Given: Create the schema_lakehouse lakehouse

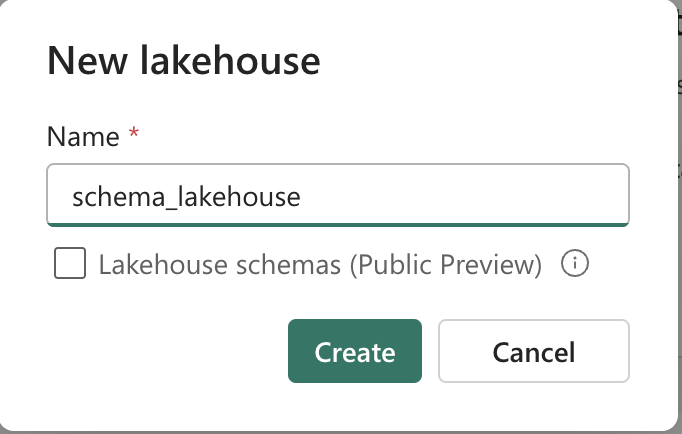Looking at the screenshot, I should [354, 351].
